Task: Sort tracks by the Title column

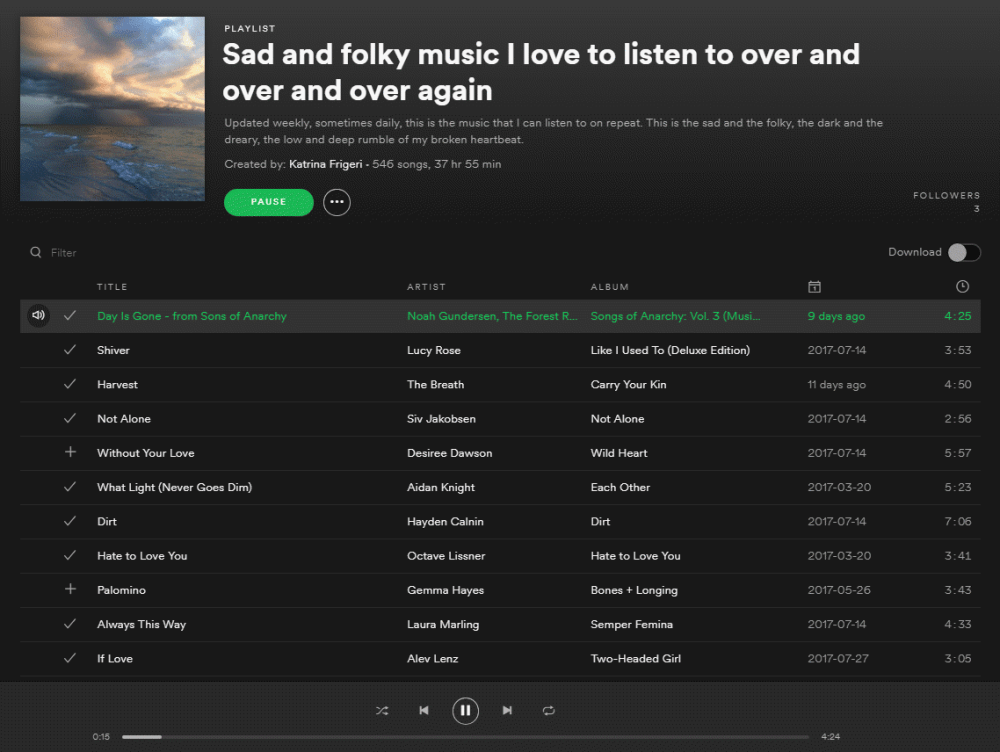Action: tap(112, 286)
